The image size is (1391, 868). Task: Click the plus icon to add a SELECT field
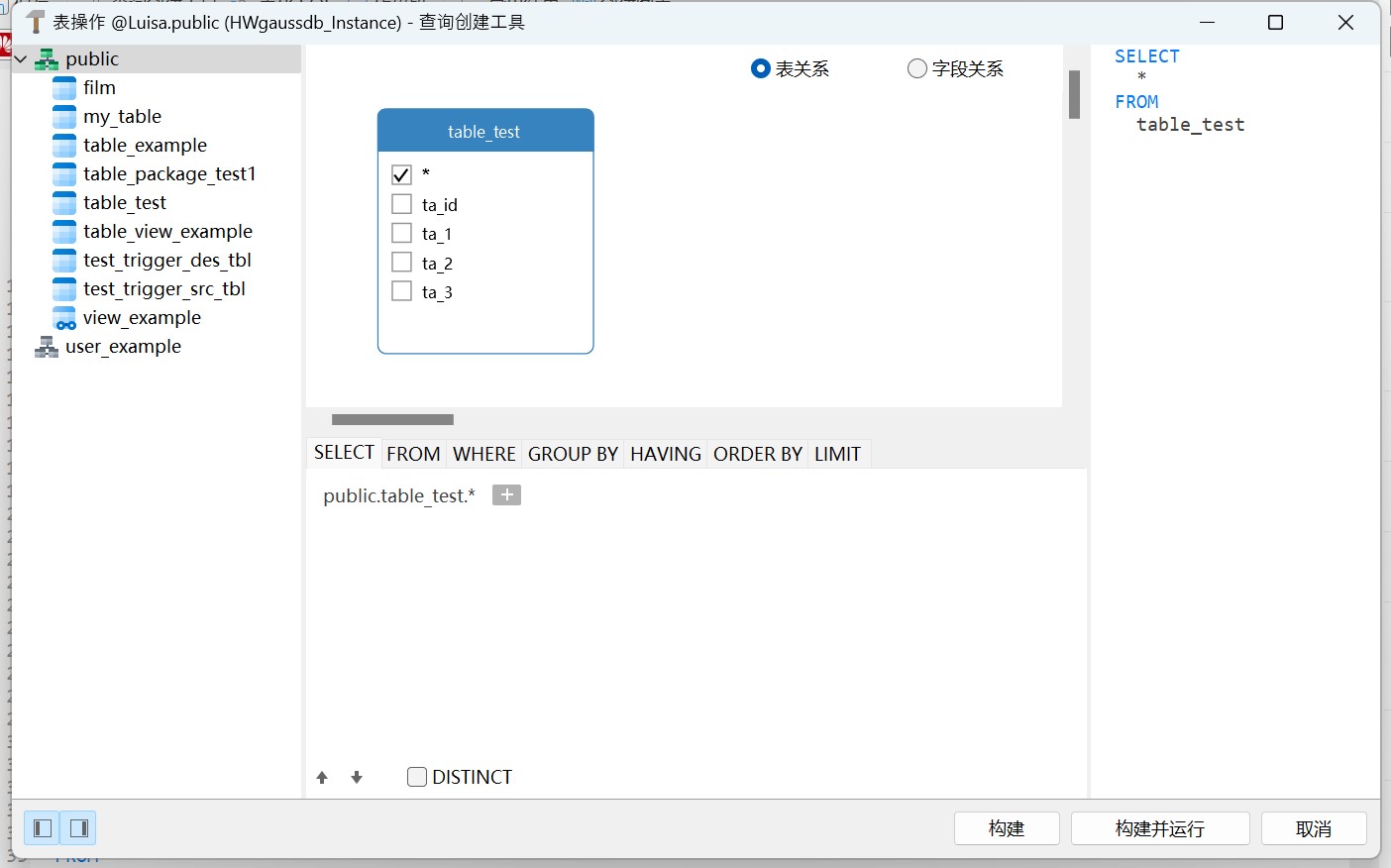(506, 494)
